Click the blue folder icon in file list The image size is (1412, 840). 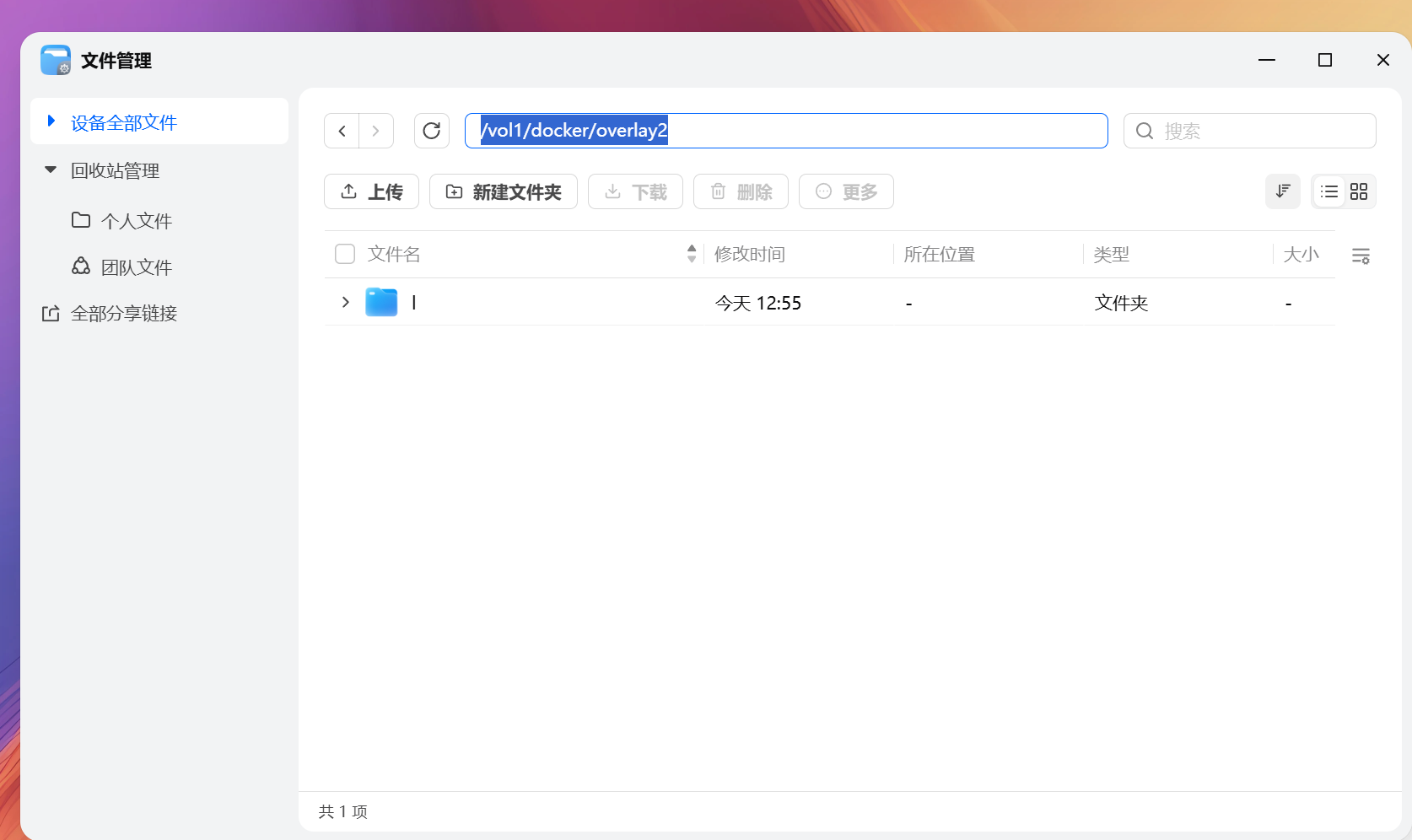[381, 302]
